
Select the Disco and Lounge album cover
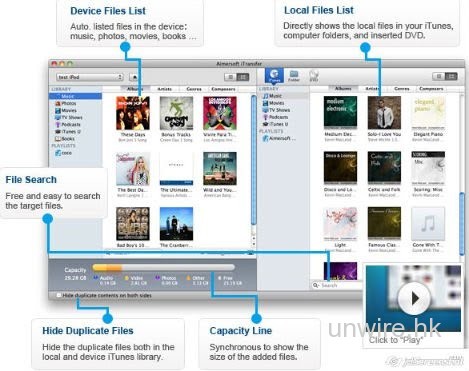click(x=340, y=168)
